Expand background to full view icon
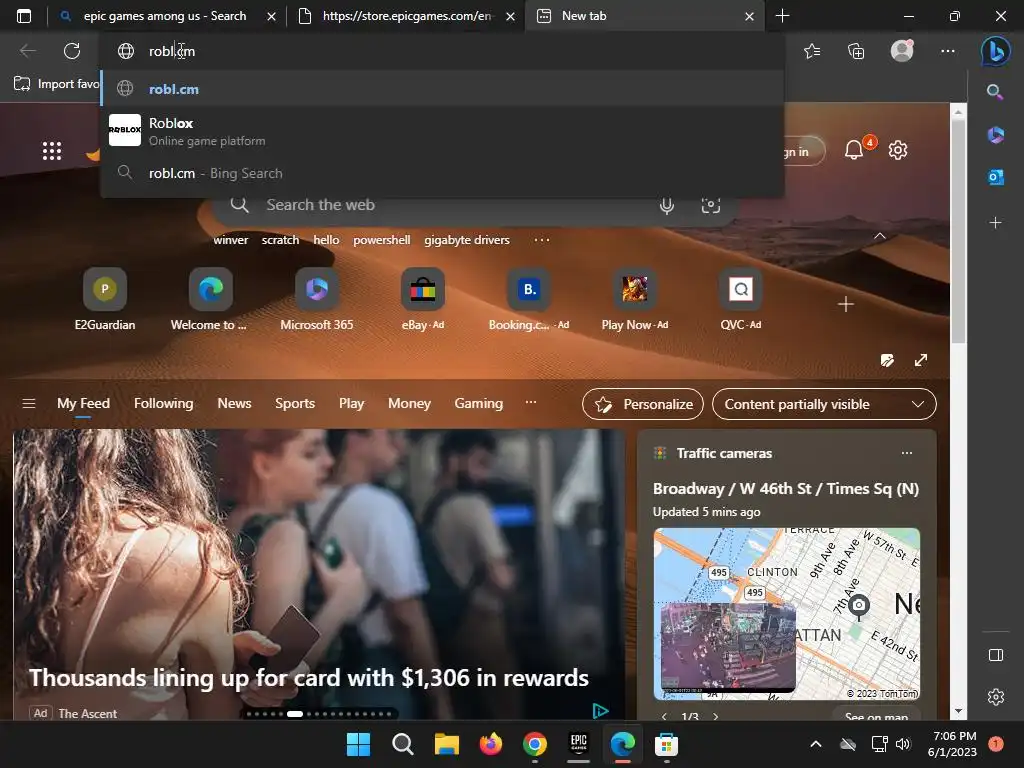1024x768 pixels. tap(921, 360)
